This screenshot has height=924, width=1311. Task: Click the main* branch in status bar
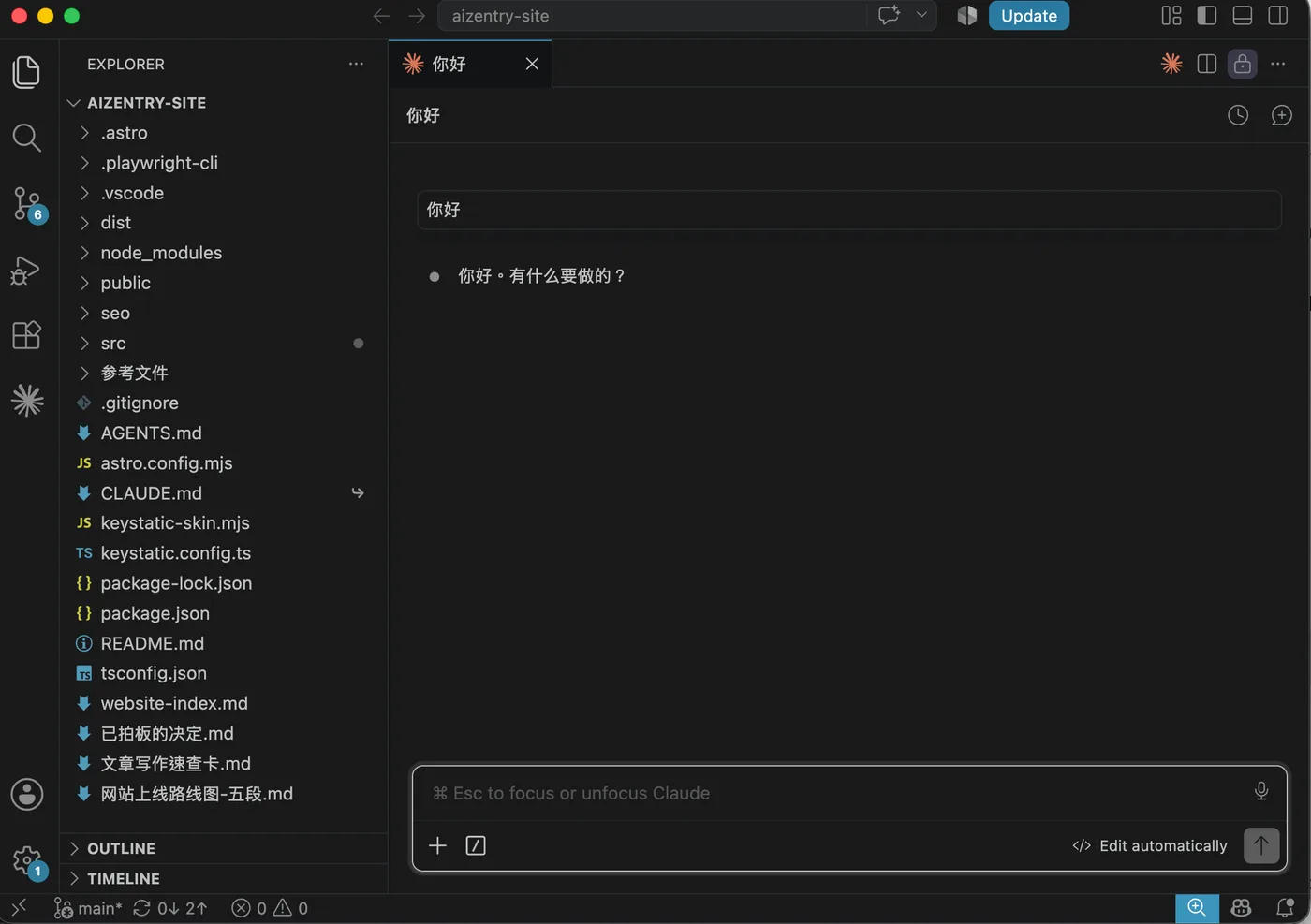tap(88, 908)
